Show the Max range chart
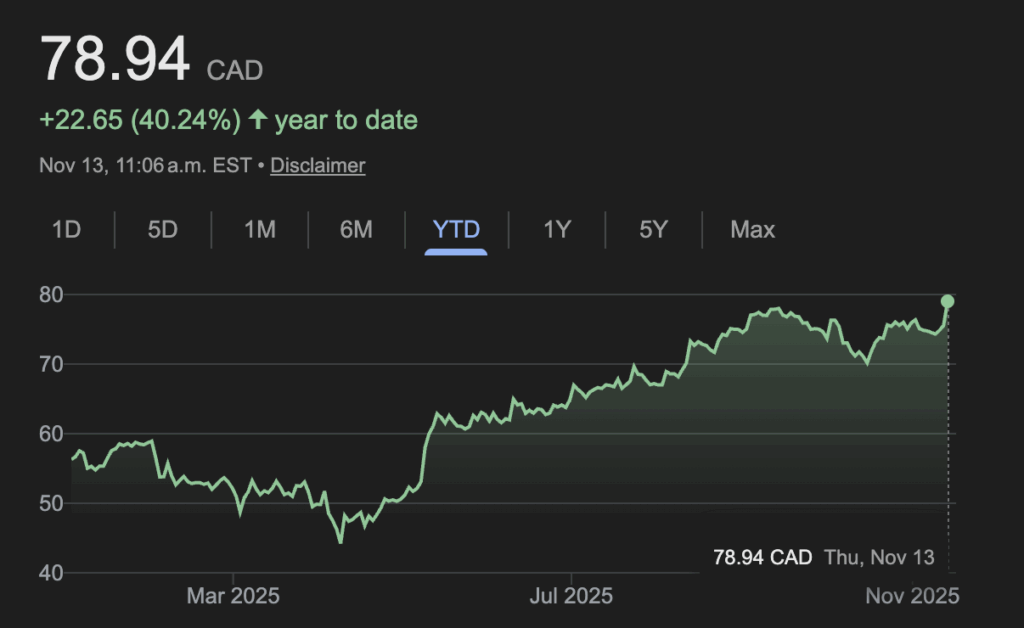This screenshot has height=628, width=1024. (752, 230)
